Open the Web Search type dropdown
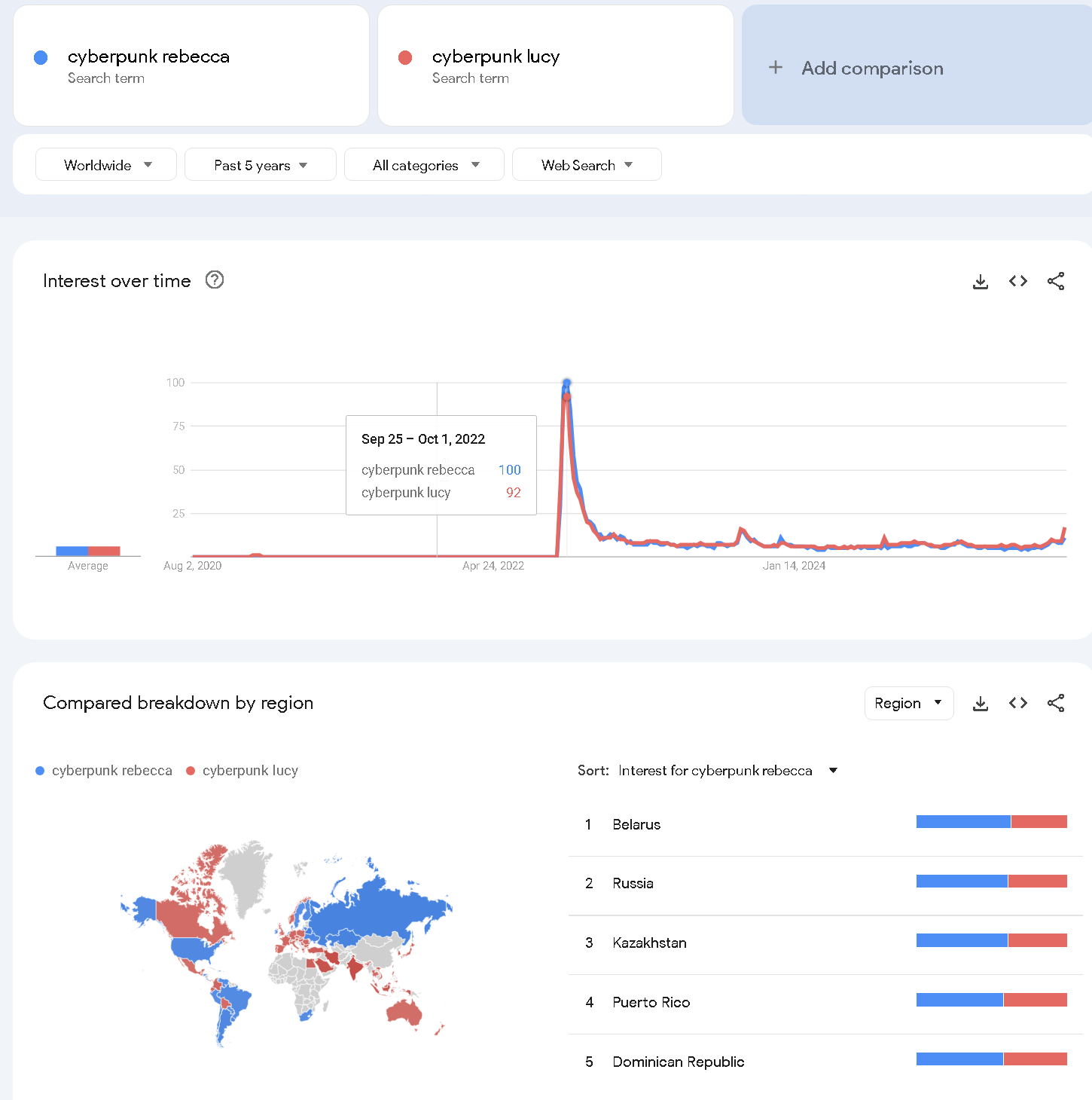Viewport: 1092px width, 1100px height. point(587,164)
